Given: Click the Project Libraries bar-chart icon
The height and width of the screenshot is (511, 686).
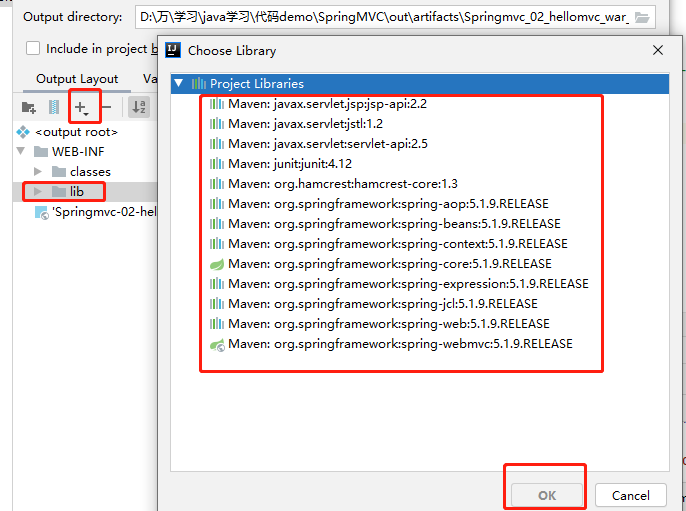Looking at the screenshot, I should (199, 83).
